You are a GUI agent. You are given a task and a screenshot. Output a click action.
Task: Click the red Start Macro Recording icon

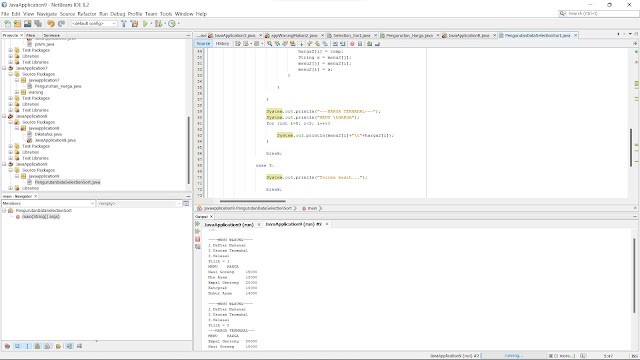(352, 43)
